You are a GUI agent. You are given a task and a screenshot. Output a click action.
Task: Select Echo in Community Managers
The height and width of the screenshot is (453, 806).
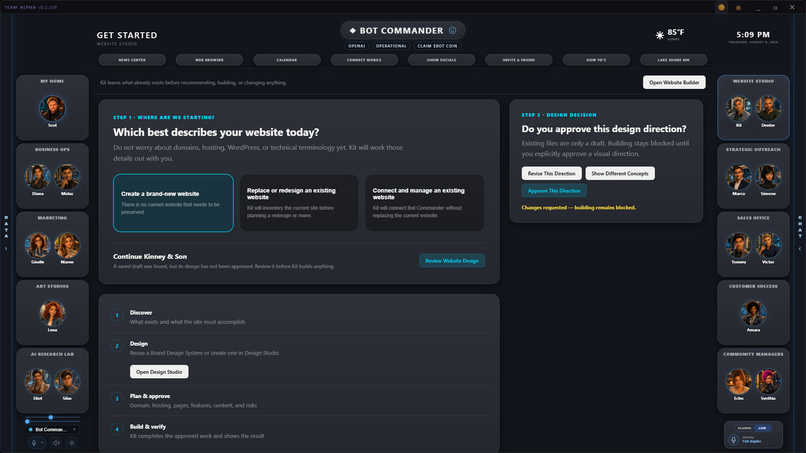point(739,382)
